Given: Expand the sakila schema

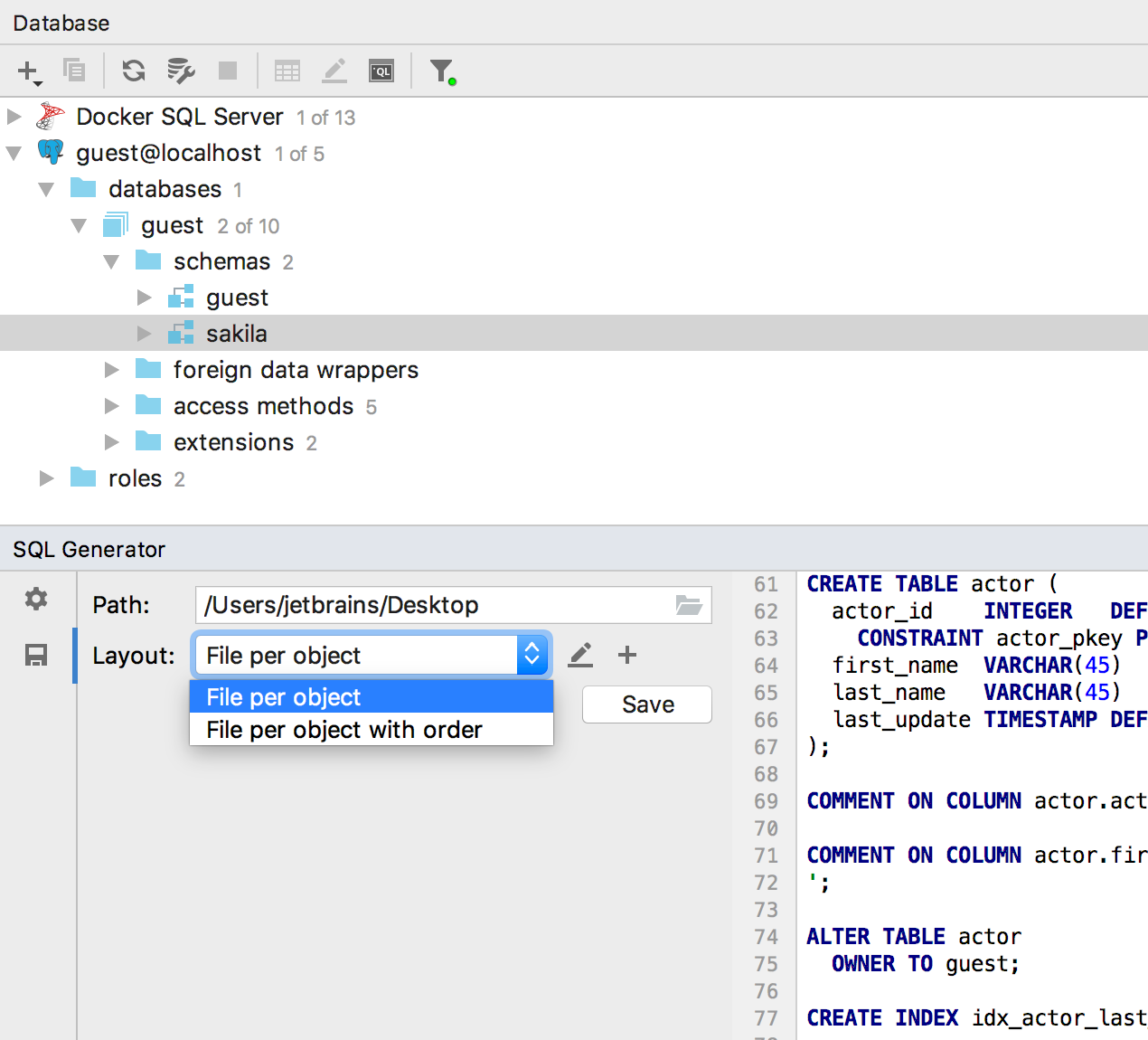Looking at the screenshot, I should coord(144,334).
